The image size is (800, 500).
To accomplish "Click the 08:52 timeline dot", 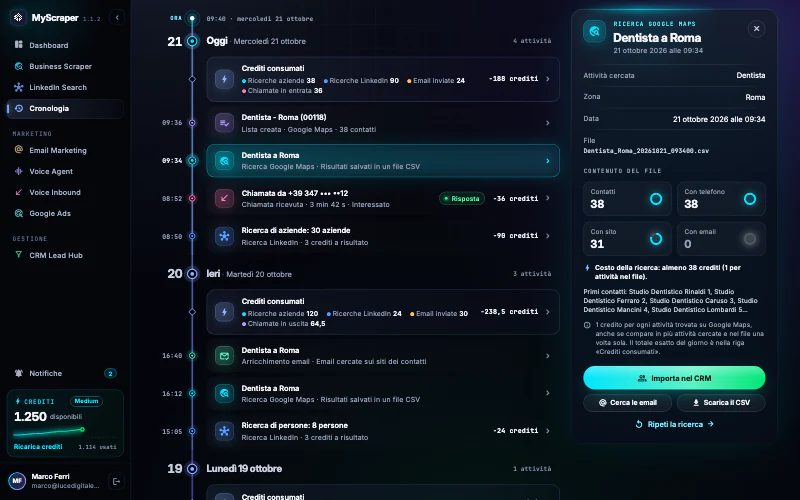I will (192, 198).
